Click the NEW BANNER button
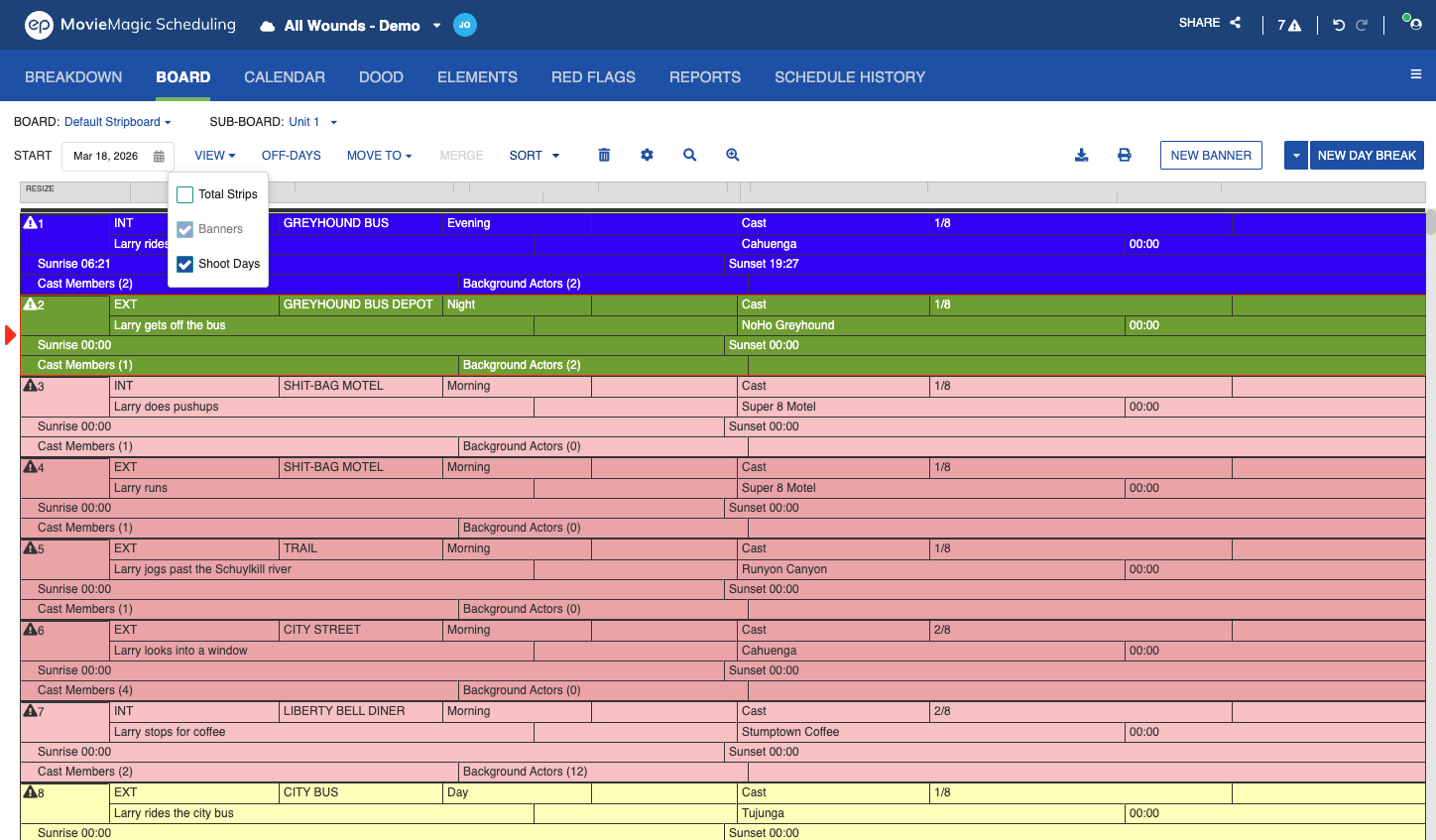1436x840 pixels. pyautogui.click(x=1211, y=155)
